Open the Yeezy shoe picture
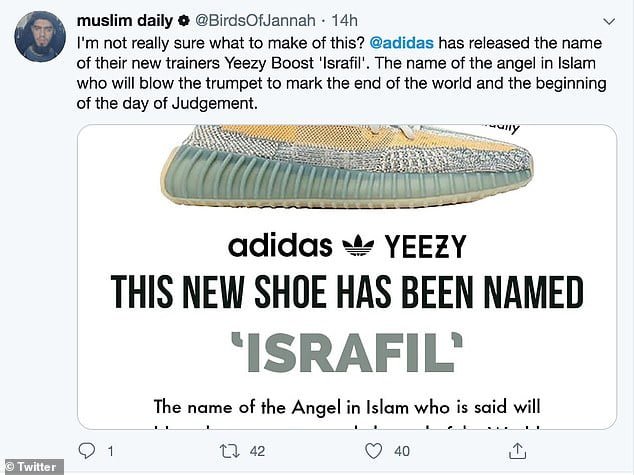The width and height of the screenshot is (634, 475). click(x=347, y=166)
